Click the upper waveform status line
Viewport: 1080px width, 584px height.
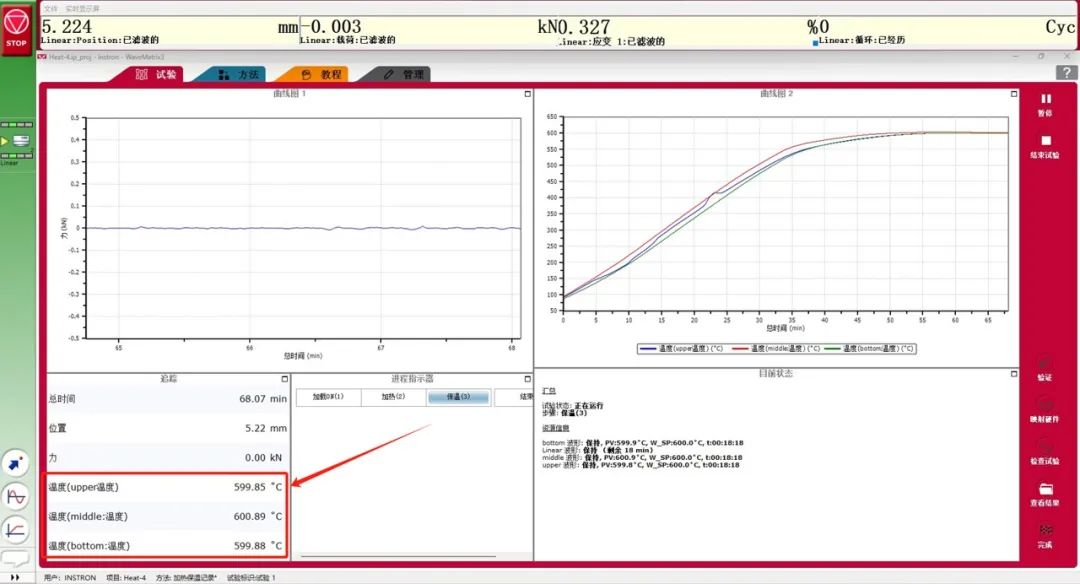pyautogui.click(x=641, y=465)
